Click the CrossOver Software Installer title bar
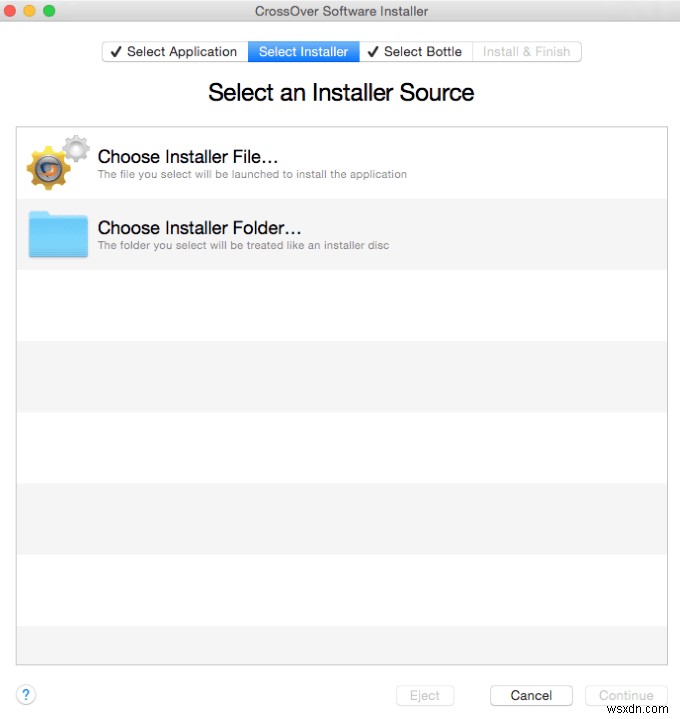This screenshot has width=680, height=719. (341, 11)
